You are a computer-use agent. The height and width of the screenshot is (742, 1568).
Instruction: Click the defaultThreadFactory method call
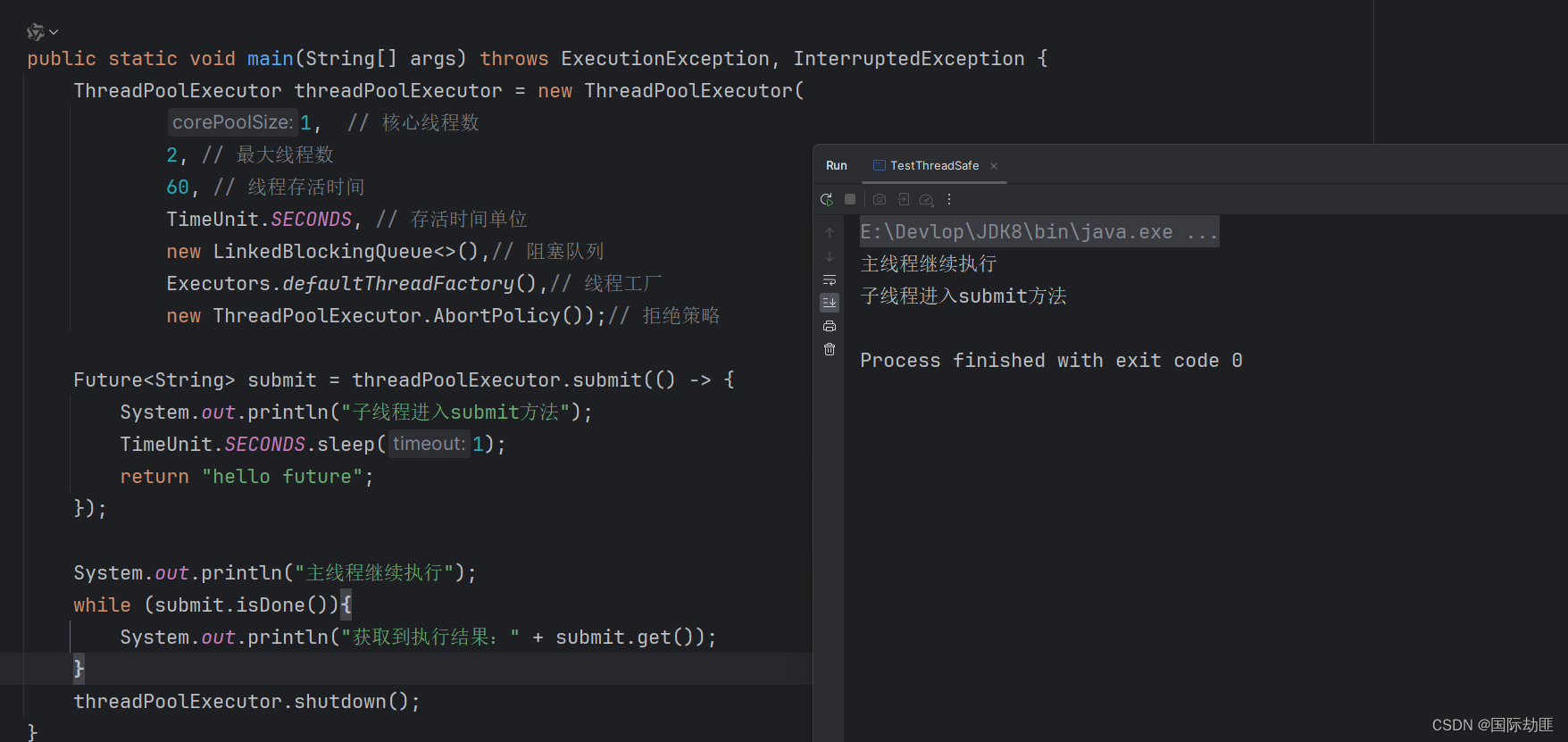coord(398,284)
